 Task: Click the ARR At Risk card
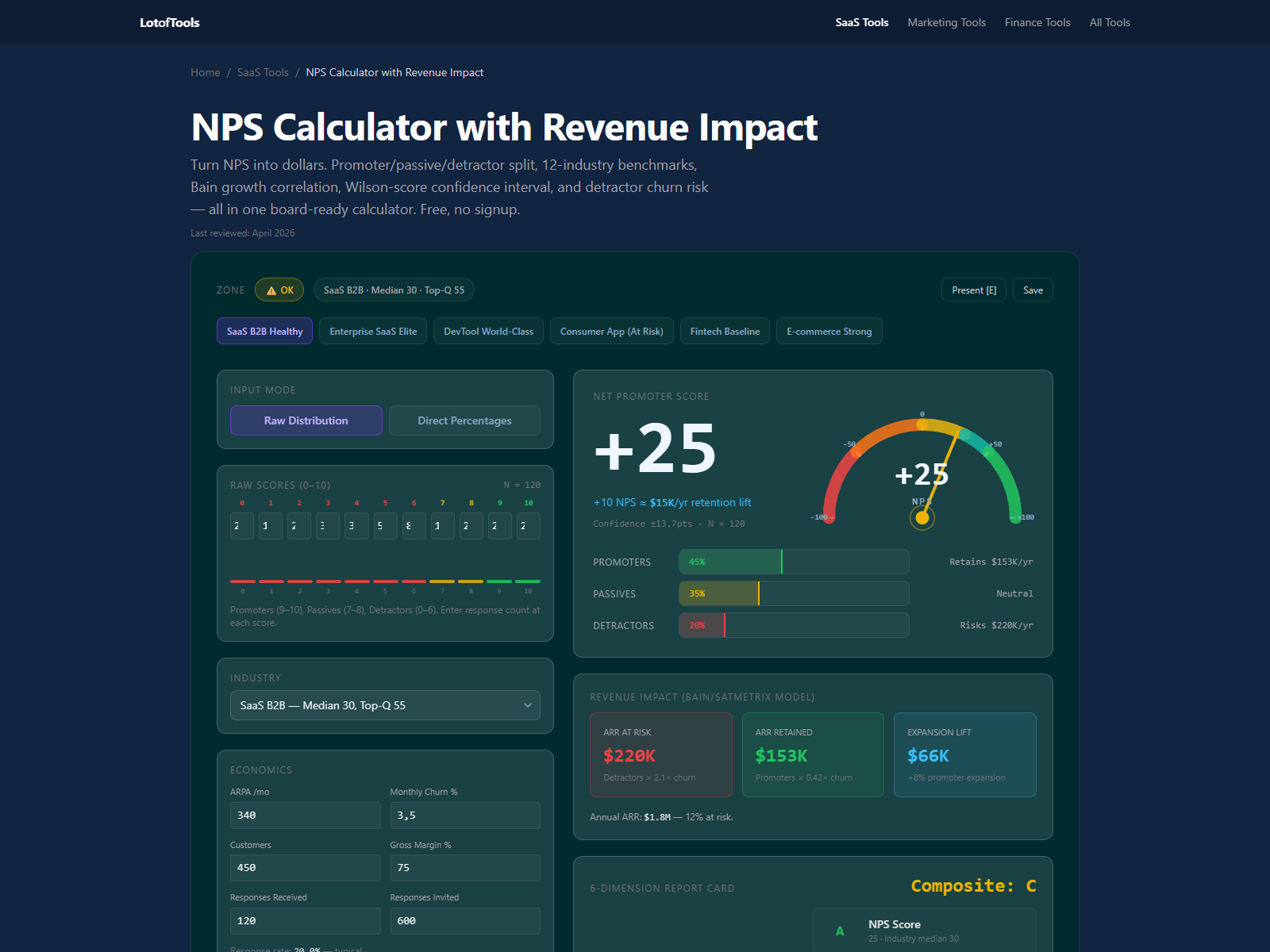660,754
